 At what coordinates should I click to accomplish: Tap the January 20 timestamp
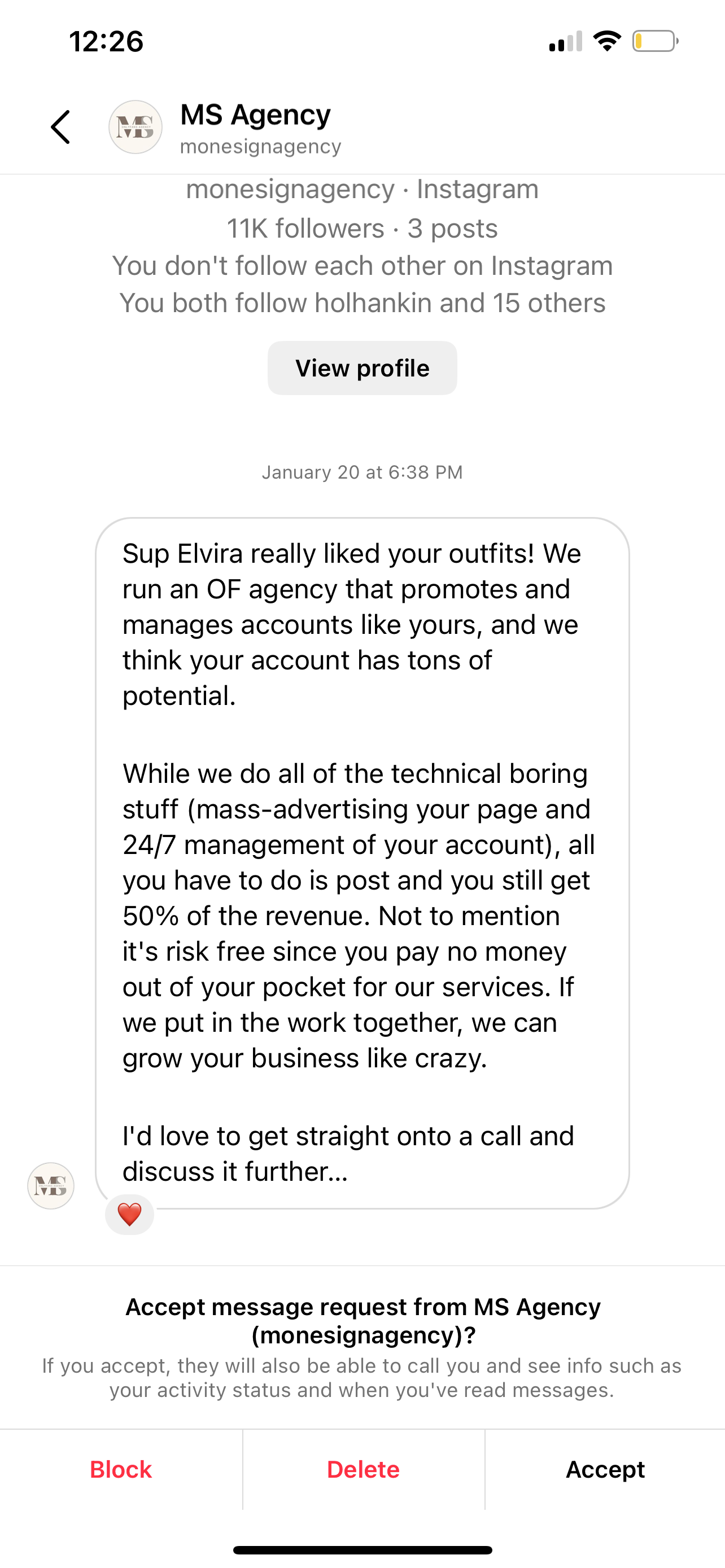362,472
